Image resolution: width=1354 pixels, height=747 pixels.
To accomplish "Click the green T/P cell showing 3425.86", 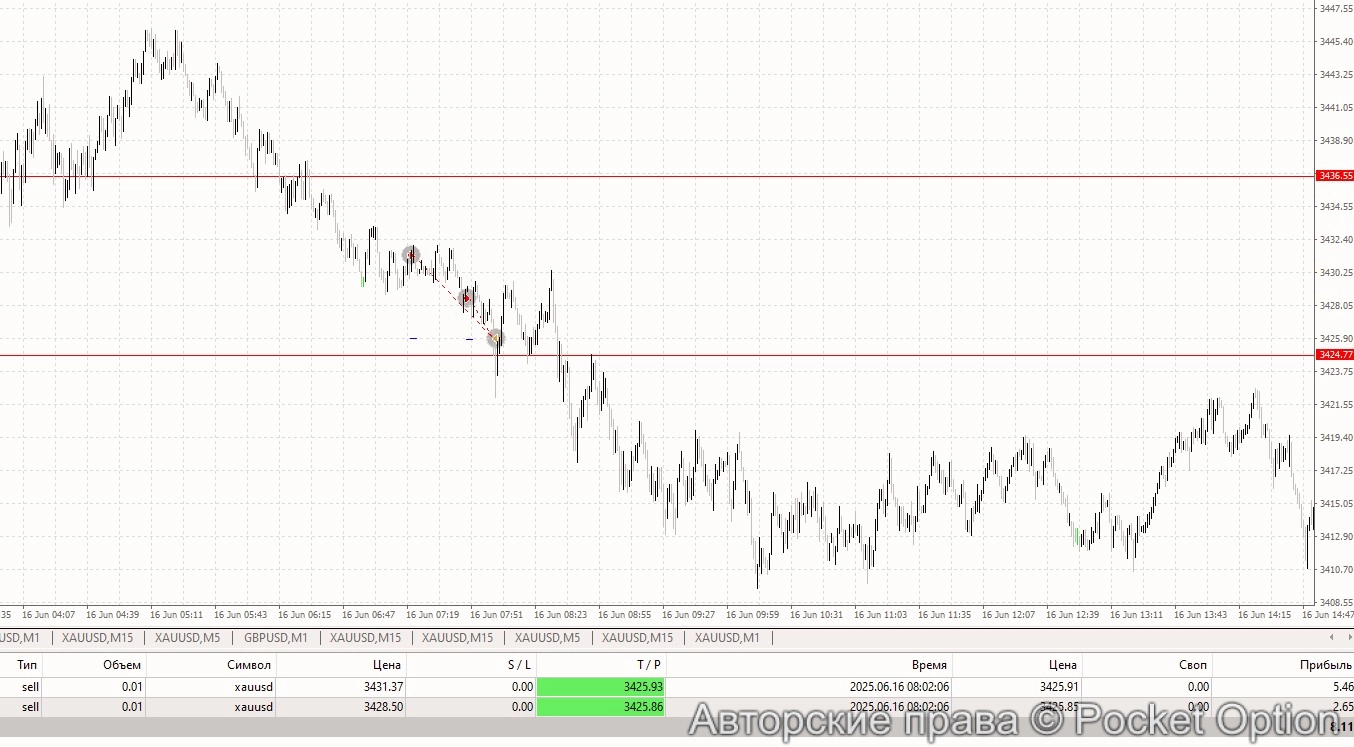I will tap(602, 707).
